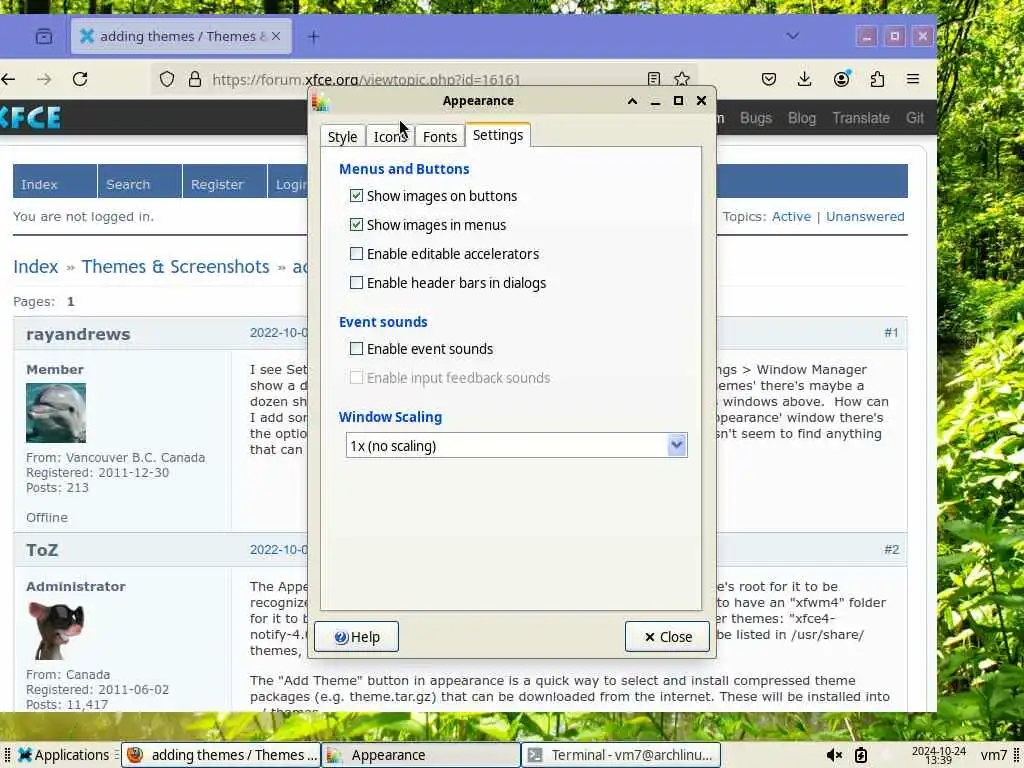Click ToZ username
The width and height of the screenshot is (1024, 768).
point(42,550)
